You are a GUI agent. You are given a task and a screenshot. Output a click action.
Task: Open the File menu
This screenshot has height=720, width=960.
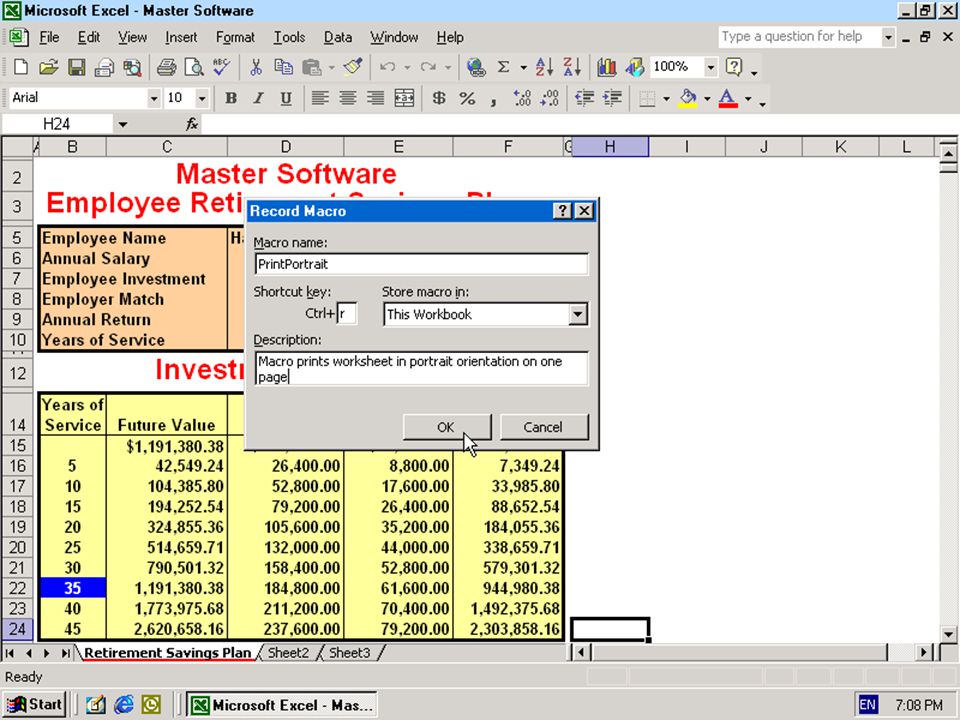tap(49, 37)
